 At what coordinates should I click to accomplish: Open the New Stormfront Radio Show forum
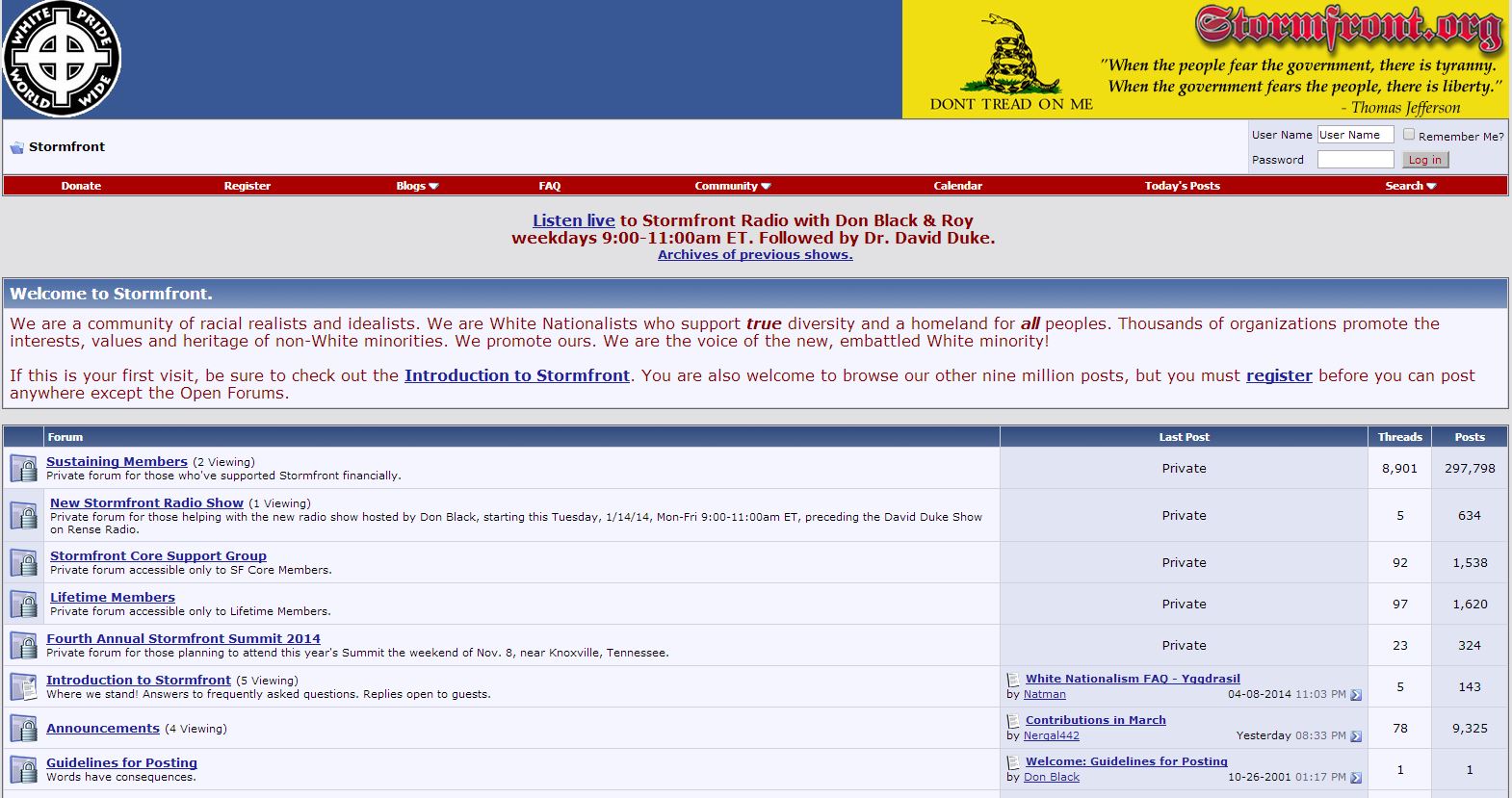pyautogui.click(x=146, y=503)
